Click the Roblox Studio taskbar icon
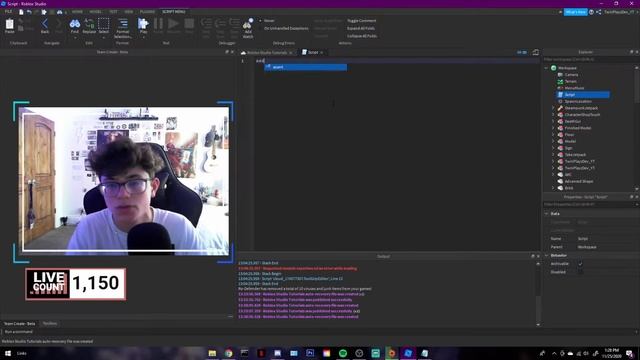The height and width of the screenshot is (360, 640). [408, 353]
